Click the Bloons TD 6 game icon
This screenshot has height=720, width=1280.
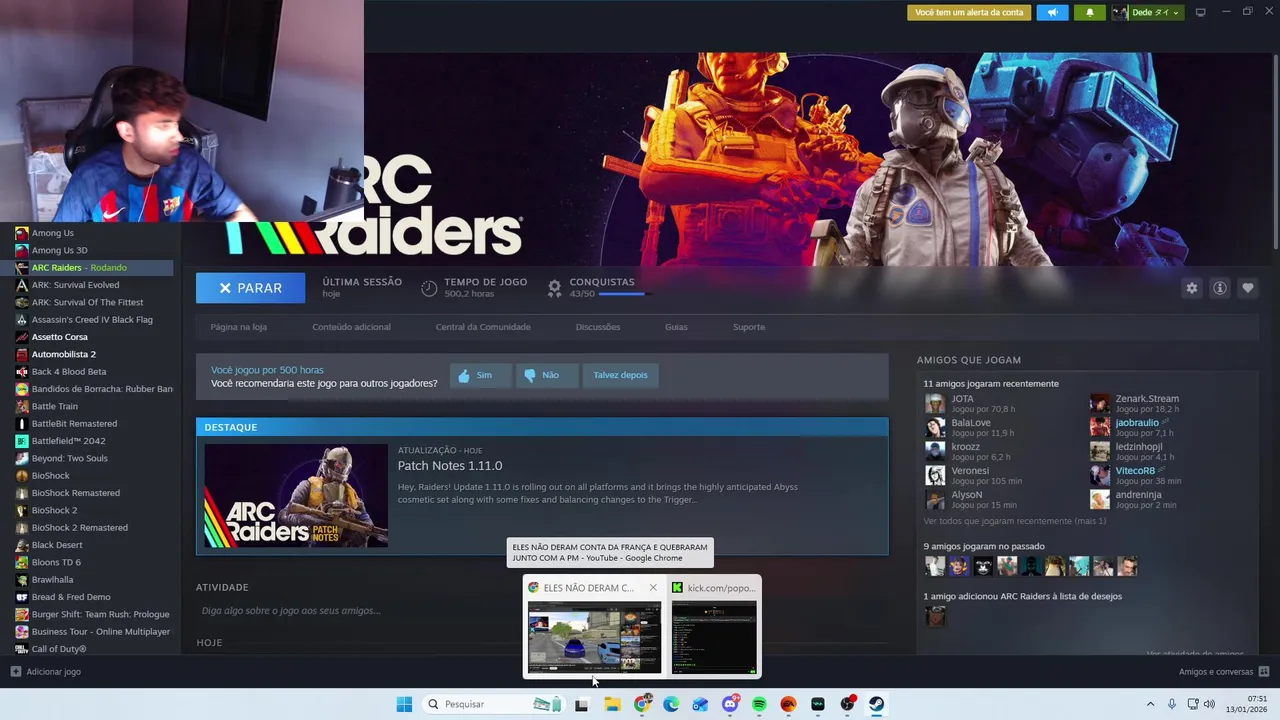coord(21,562)
